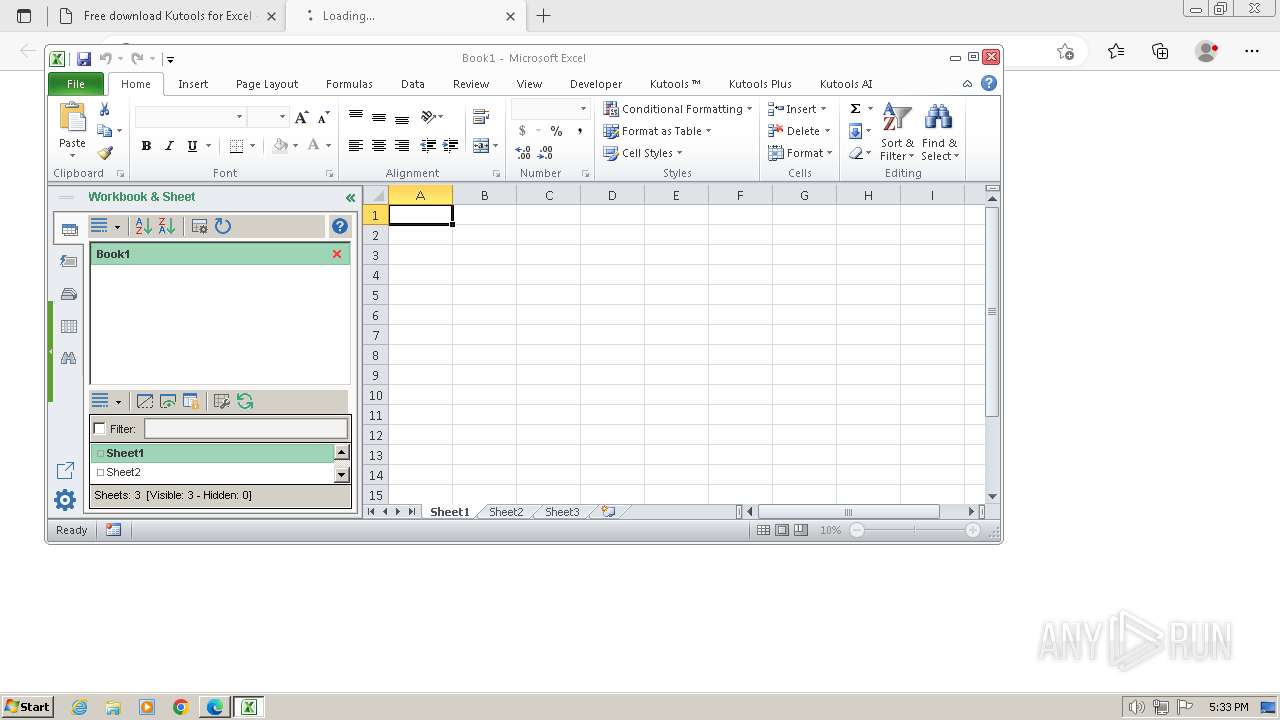
Task: Open Kutools pane settings gear
Action: 65,500
